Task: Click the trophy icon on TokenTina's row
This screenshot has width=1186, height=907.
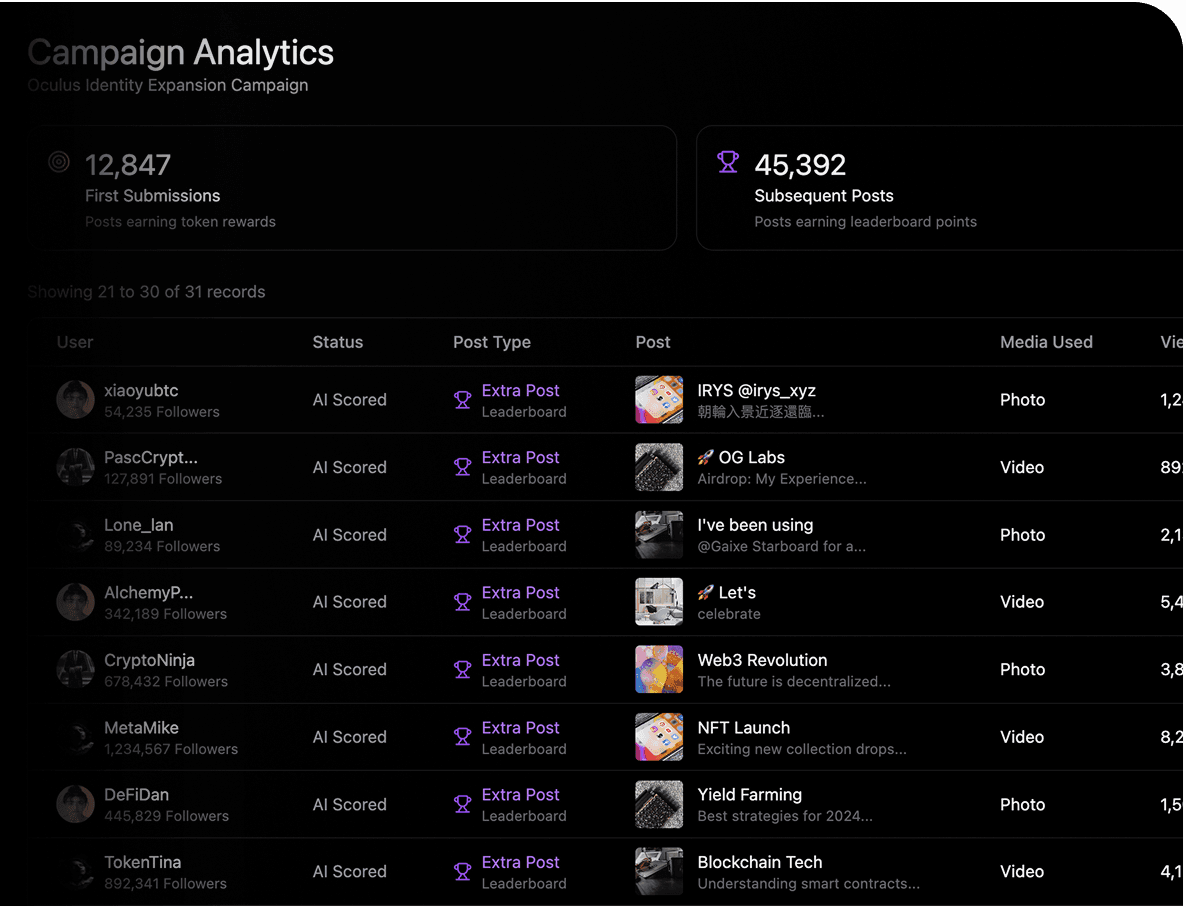Action: coord(462,871)
